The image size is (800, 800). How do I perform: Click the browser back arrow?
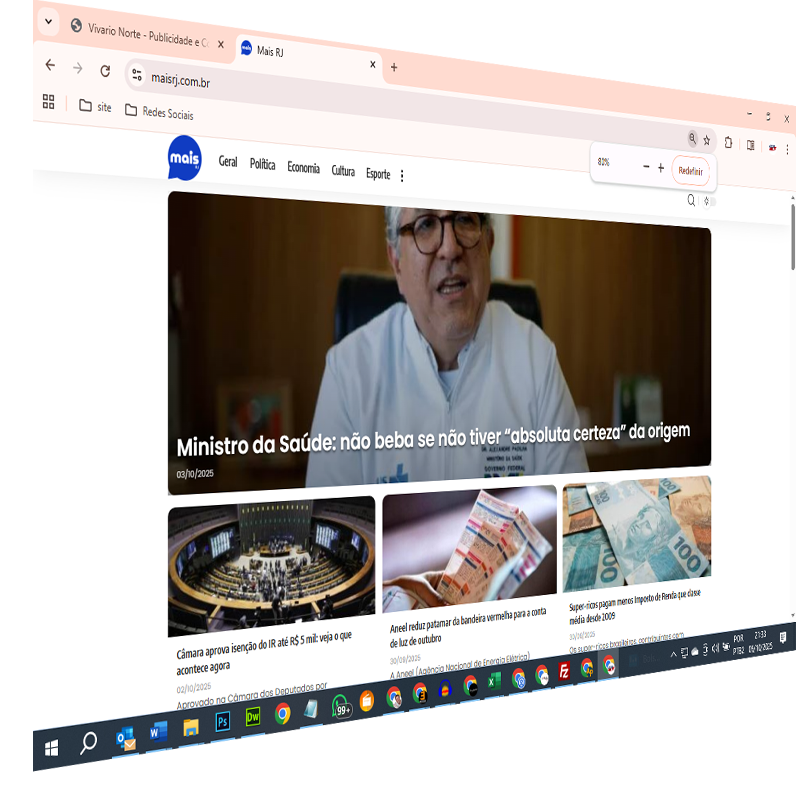[x=50, y=65]
